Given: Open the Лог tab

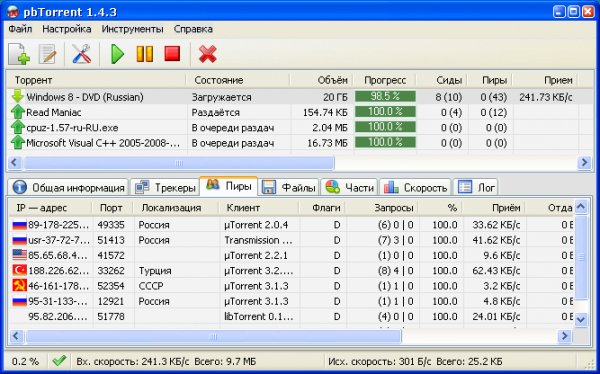Looking at the screenshot, I should (476, 188).
